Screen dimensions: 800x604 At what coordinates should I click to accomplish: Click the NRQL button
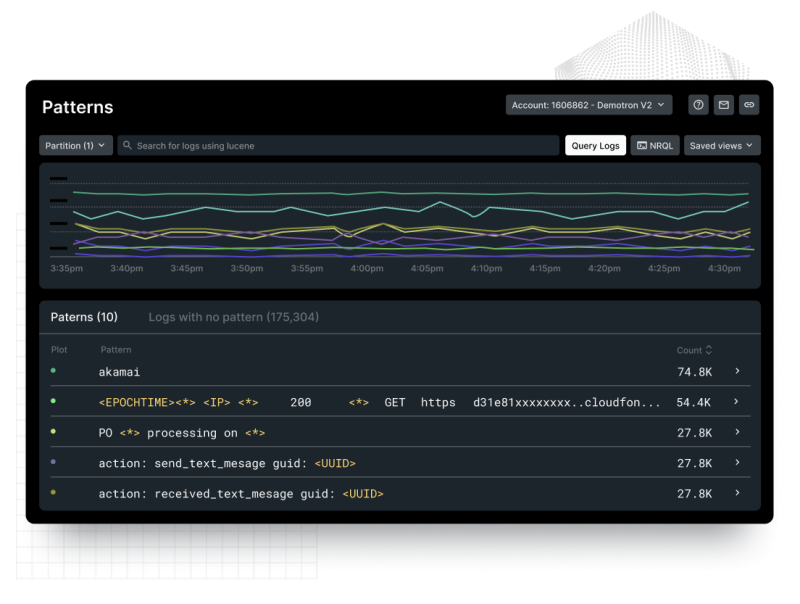pos(655,145)
